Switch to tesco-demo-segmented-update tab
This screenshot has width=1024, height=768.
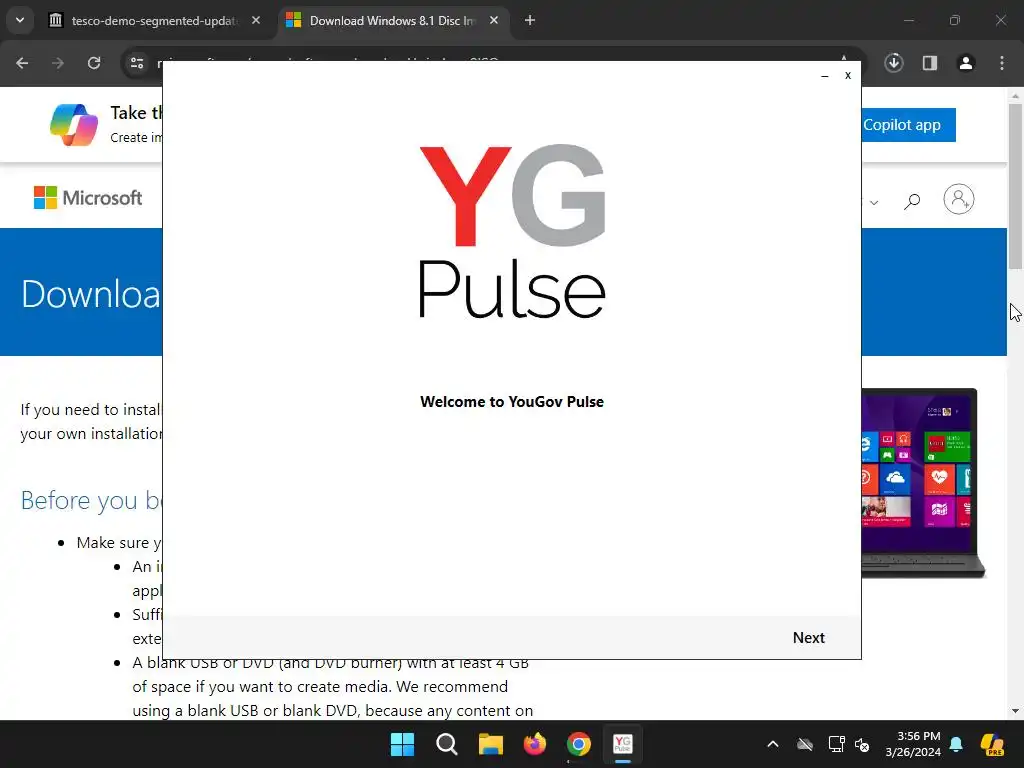coord(155,20)
